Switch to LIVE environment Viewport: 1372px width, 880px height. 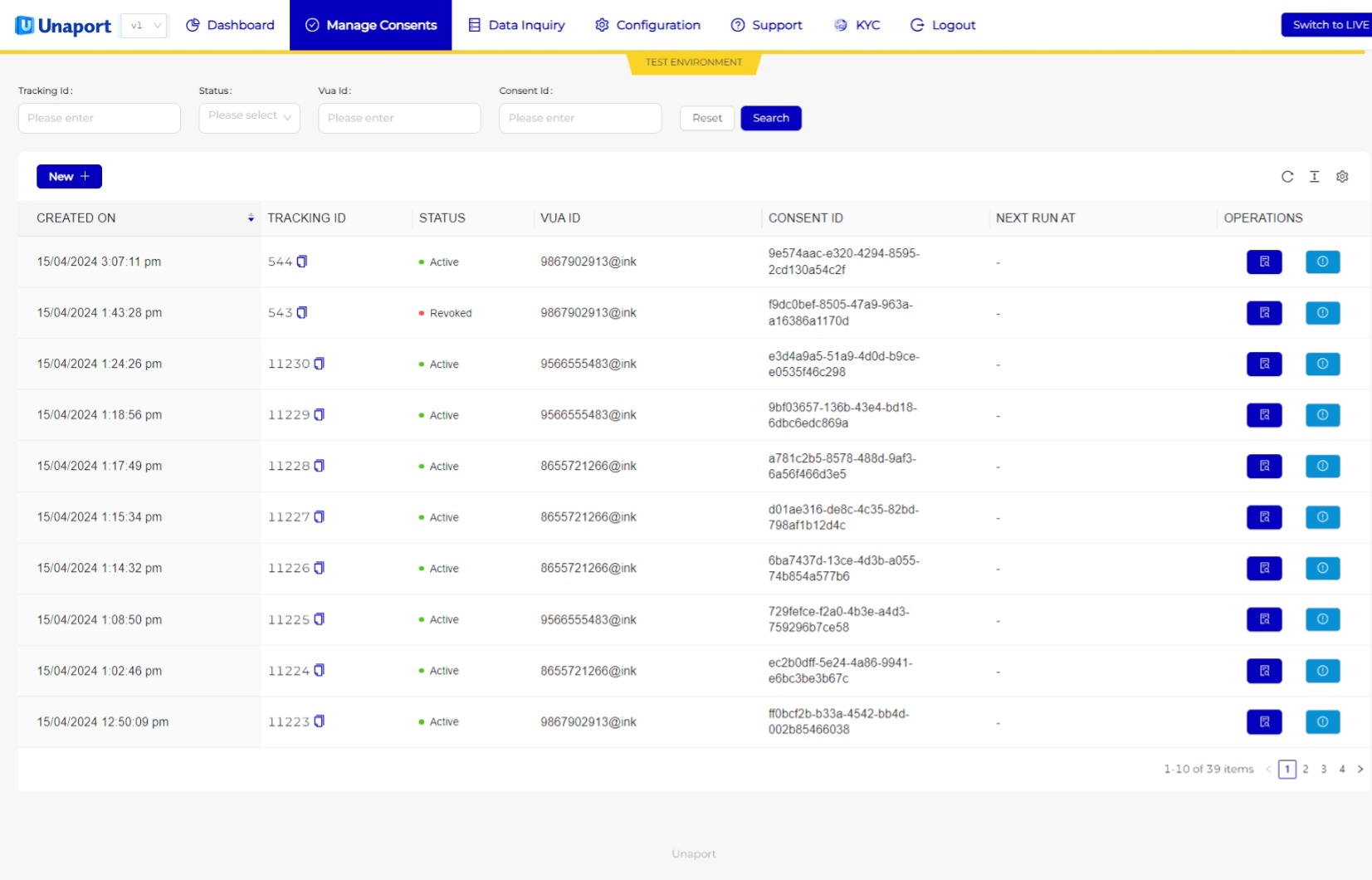(x=1326, y=25)
